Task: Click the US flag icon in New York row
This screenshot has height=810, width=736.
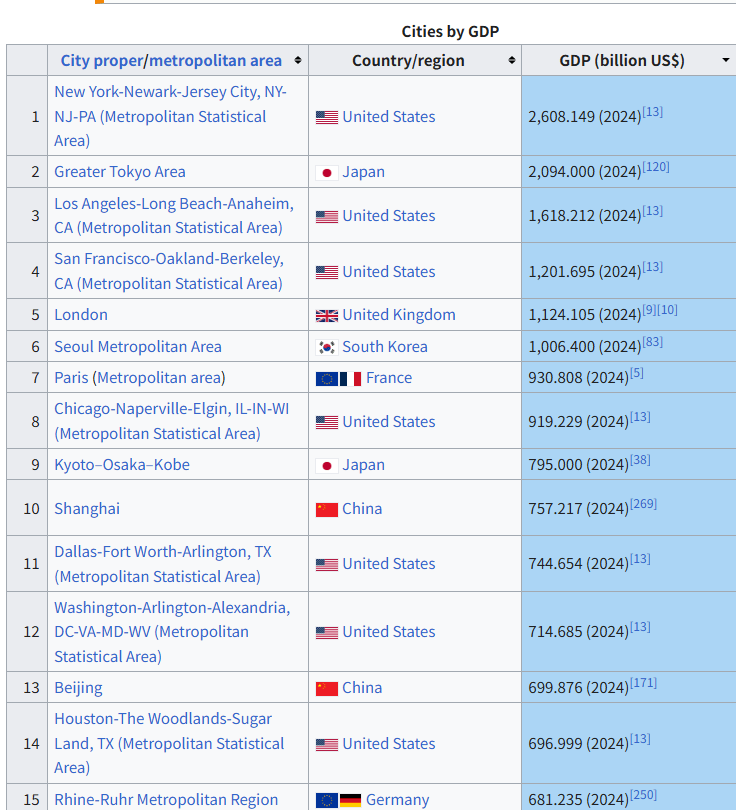Action: coord(326,117)
